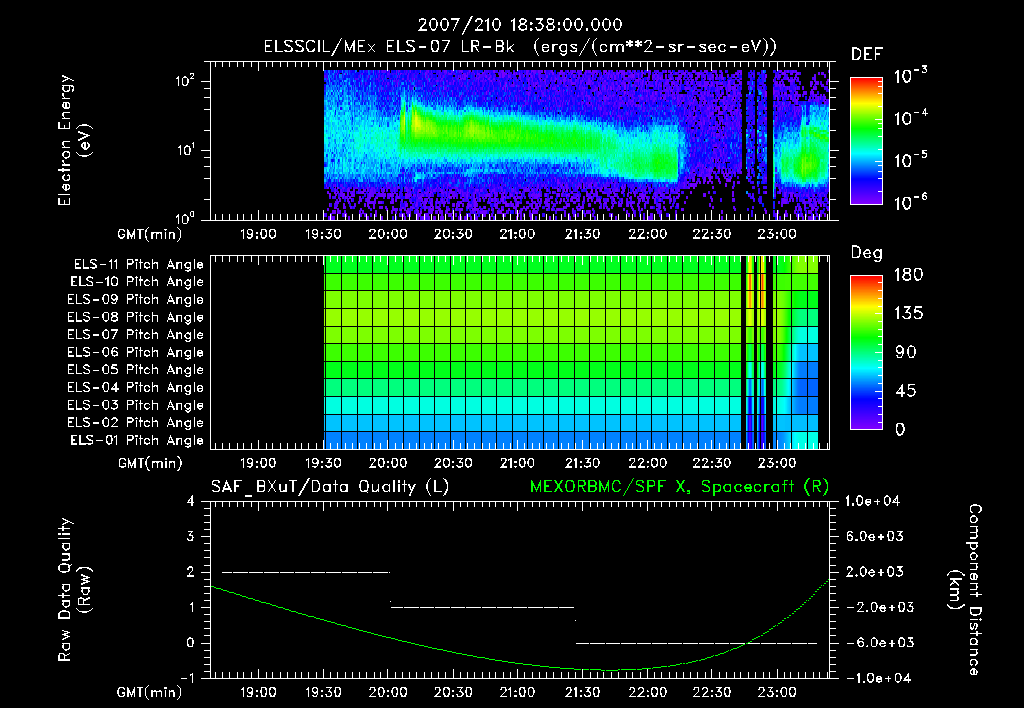Click the ELS-07 Pitch Angle row label
Viewport: 1024px width, 708px height.
tap(136, 334)
